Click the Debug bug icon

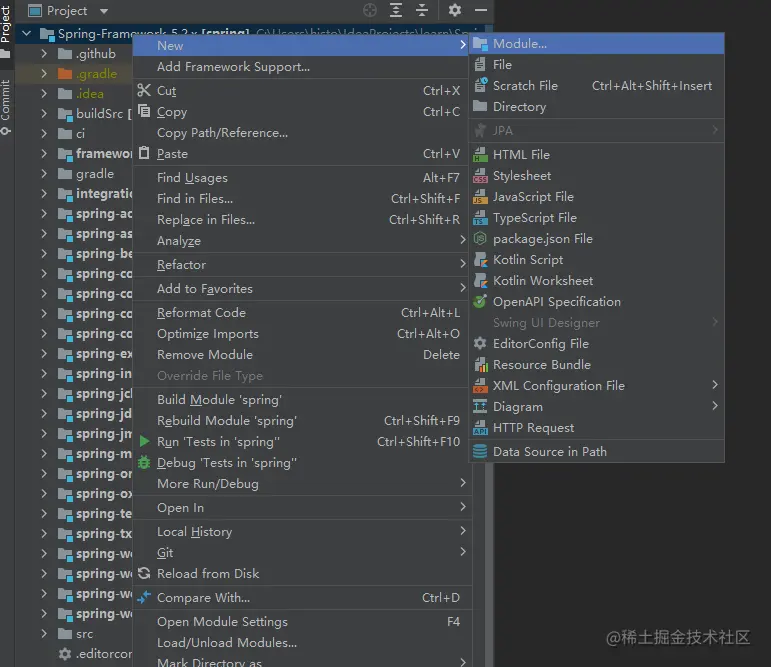(144, 462)
